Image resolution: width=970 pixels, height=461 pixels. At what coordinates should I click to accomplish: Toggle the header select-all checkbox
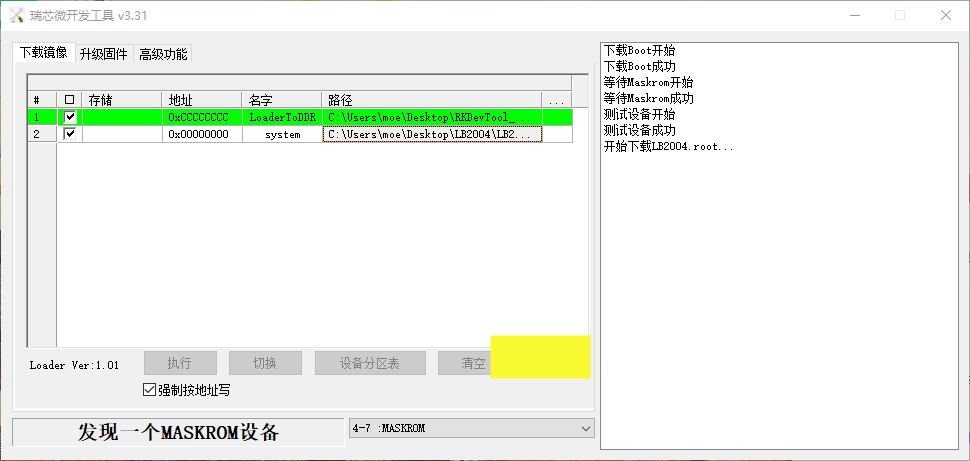69,100
